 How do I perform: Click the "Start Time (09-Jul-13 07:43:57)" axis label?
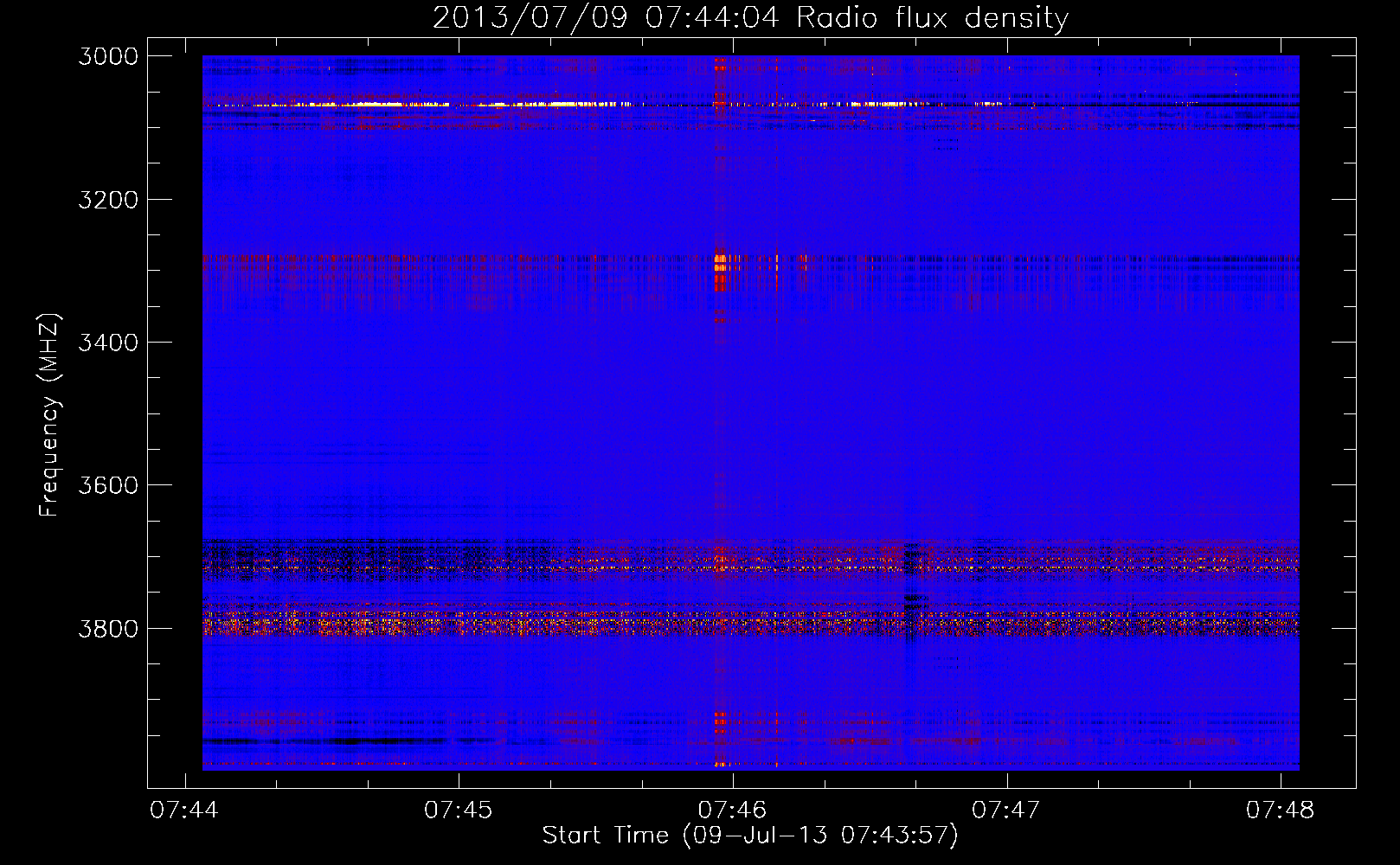coord(750,836)
